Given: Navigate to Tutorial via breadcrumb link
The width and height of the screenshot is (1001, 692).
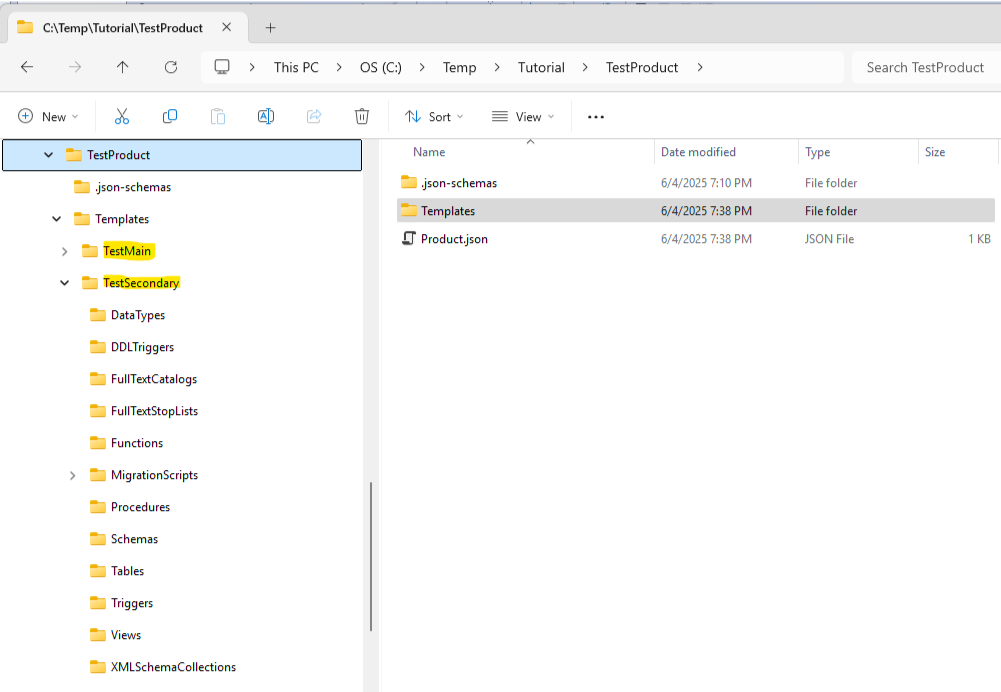Looking at the screenshot, I should [x=541, y=67].
